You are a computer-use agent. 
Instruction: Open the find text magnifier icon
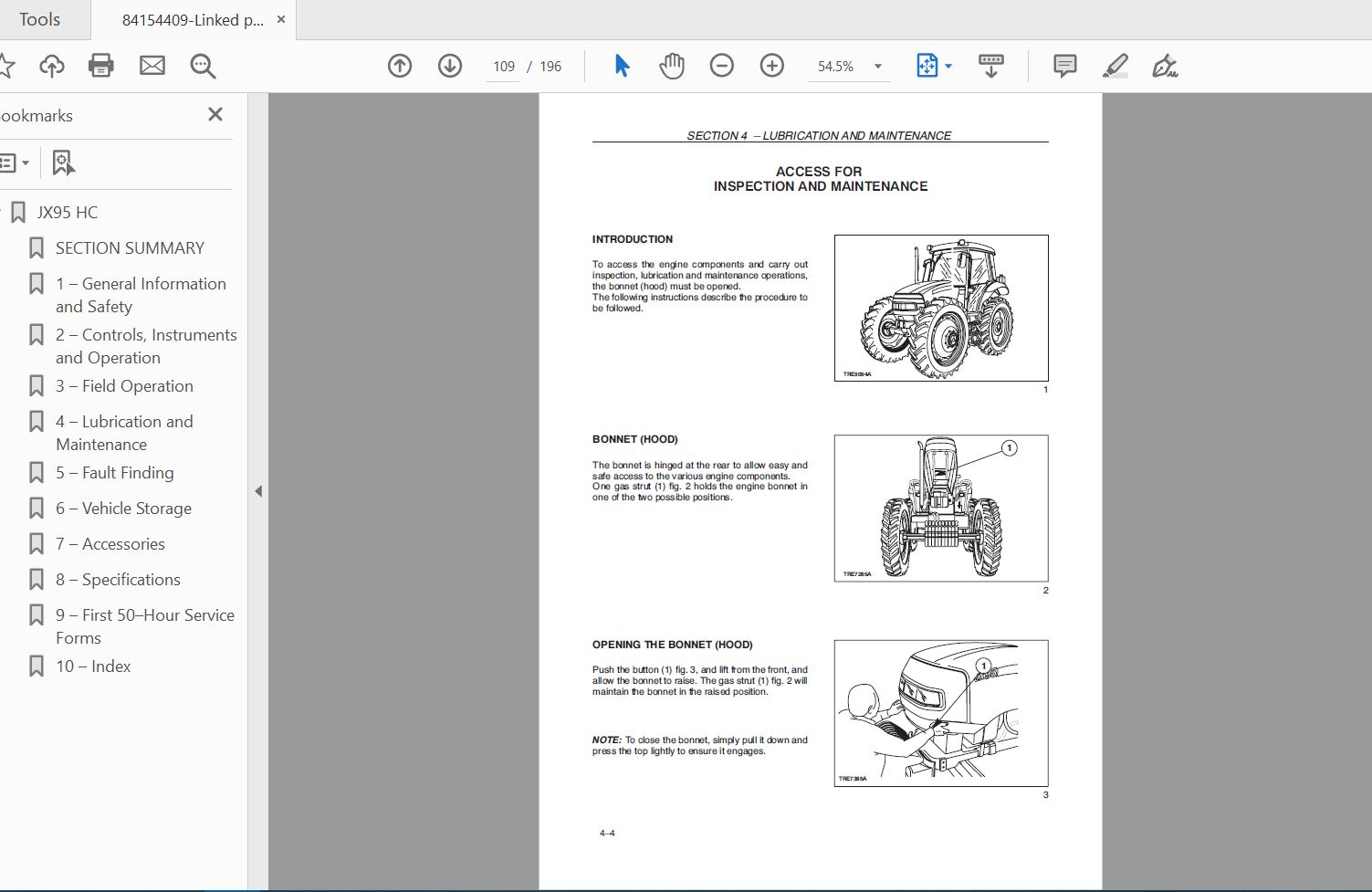[x=203, y=66]
